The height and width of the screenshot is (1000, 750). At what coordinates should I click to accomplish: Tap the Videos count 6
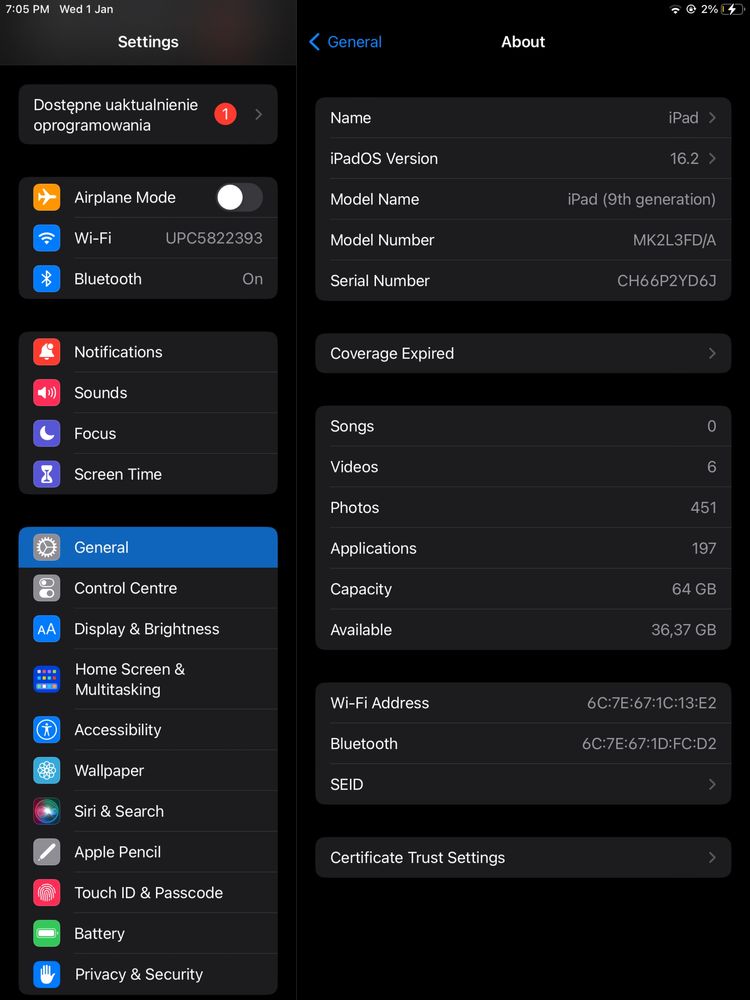click(x=712, y=467)
